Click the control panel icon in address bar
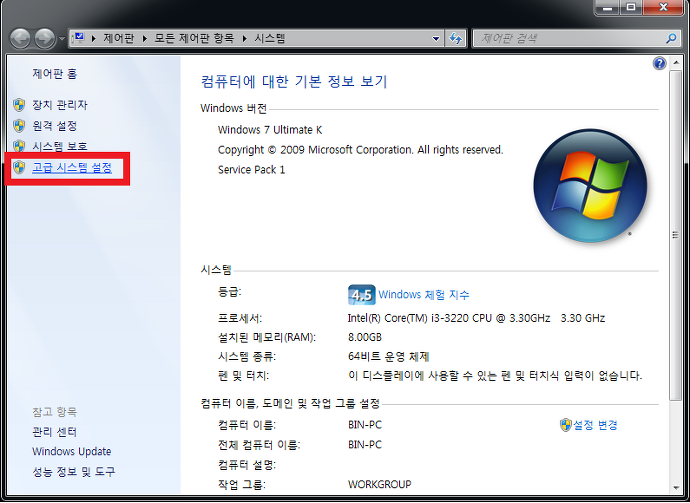The image size is (690, 503). (x=79, y=38)
